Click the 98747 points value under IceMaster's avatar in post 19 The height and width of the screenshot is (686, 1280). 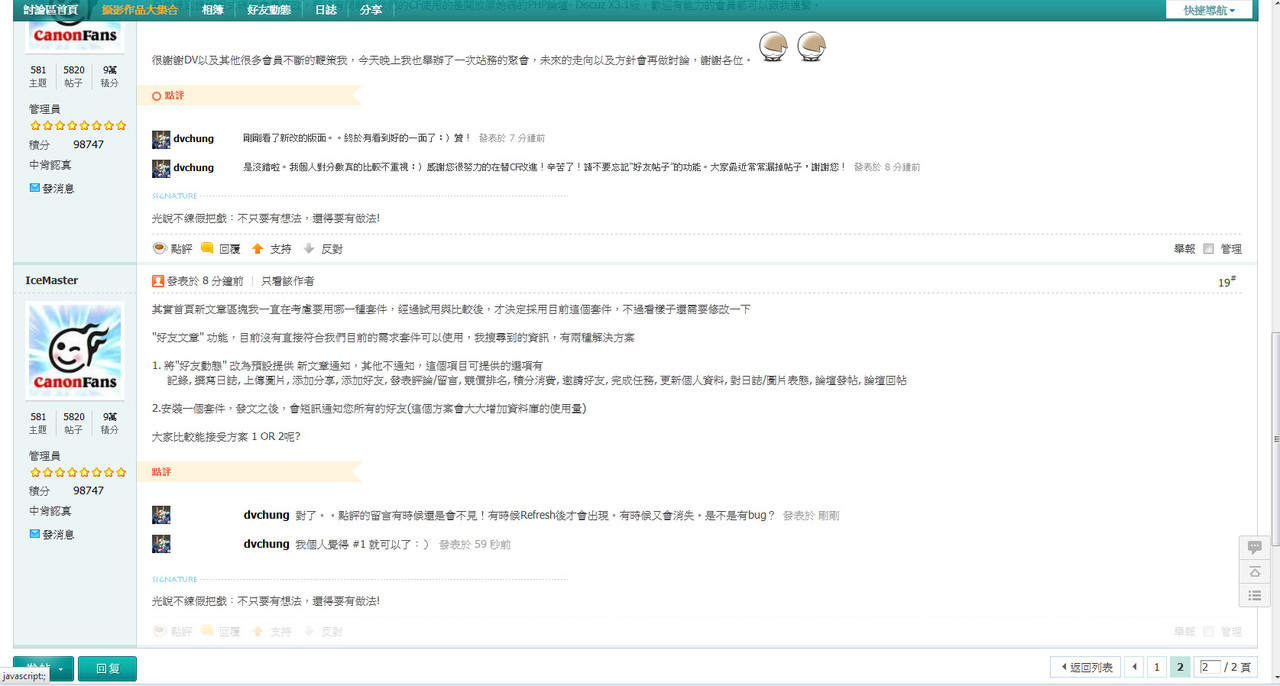pyautogui.click(x=88, y=491)
